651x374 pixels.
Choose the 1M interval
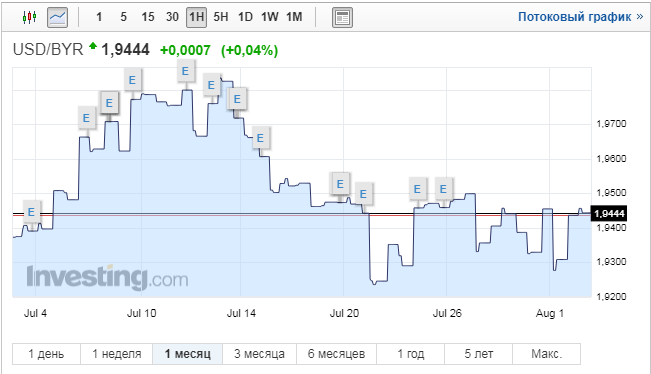[294, 17]
